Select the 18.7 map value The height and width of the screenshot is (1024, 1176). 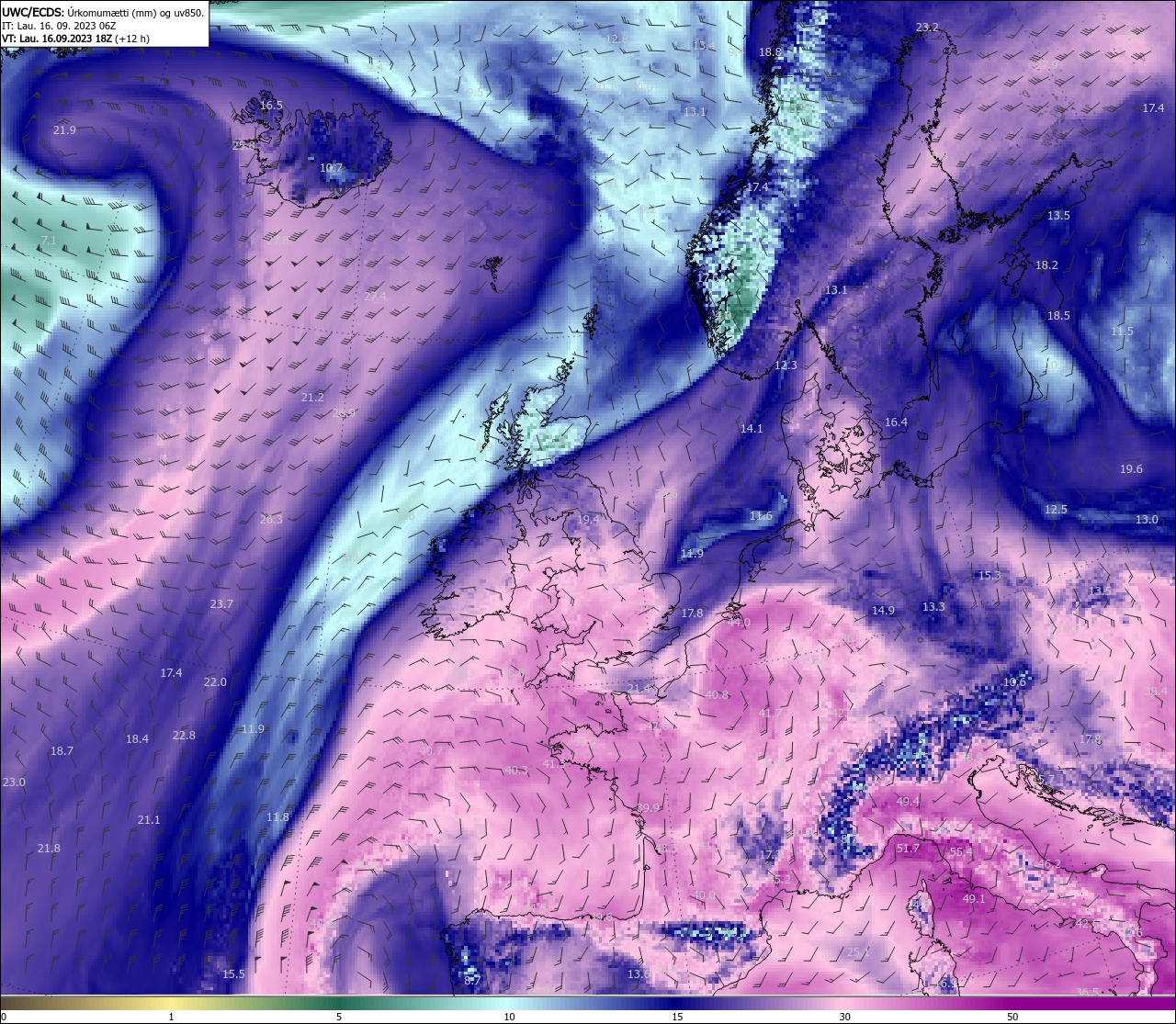point(62,751)
